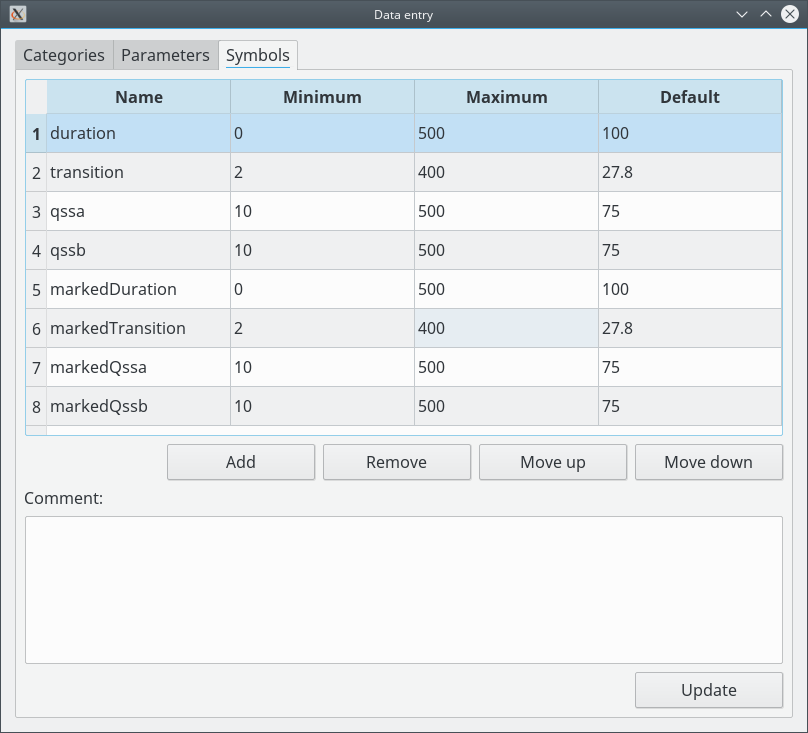Image resolution: width=808 pixels, height=733 pixels.
Task: Select the 'transition' name cell
Action: 139,172
